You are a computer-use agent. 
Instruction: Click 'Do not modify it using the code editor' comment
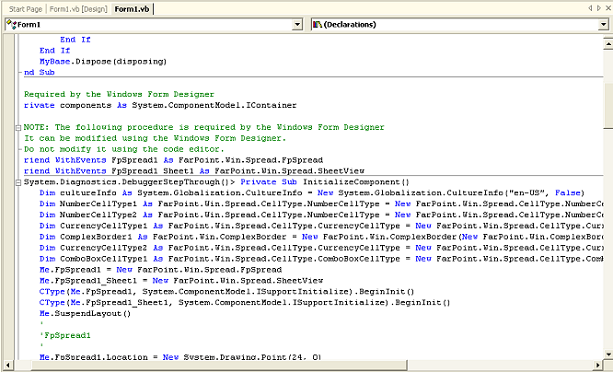124,149
